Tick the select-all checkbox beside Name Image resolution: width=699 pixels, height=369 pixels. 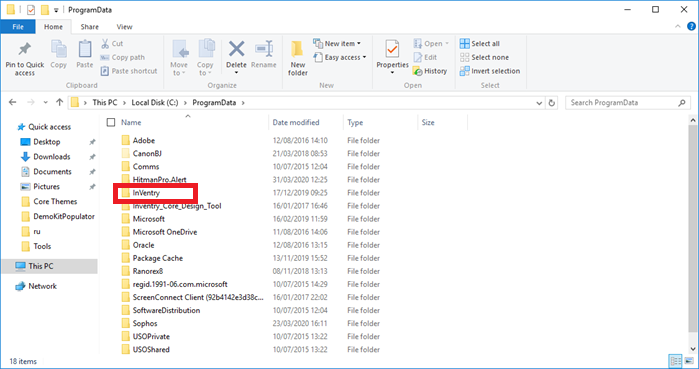point(111,122)
